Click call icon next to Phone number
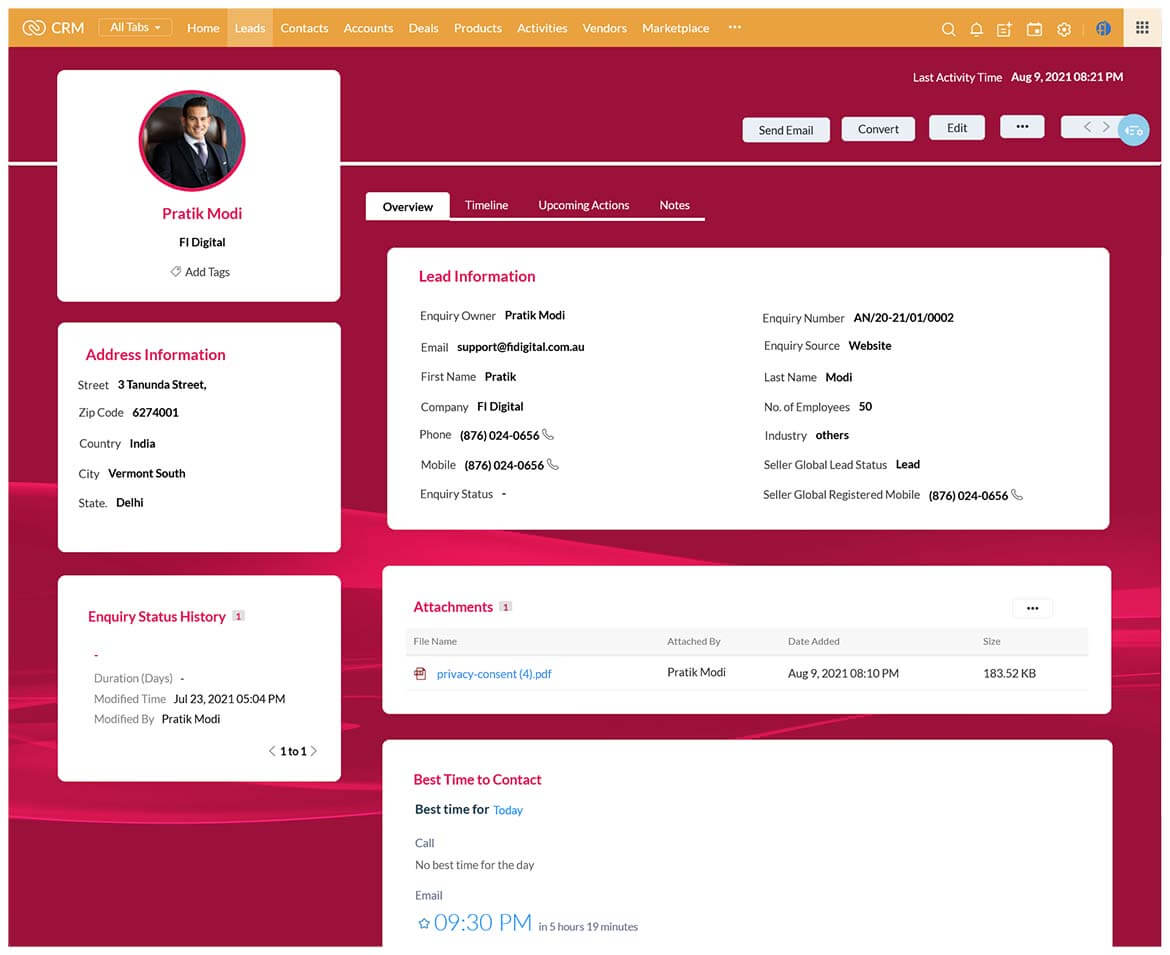The height and width of the screenshot is (955, 1170). pos(548,435)
